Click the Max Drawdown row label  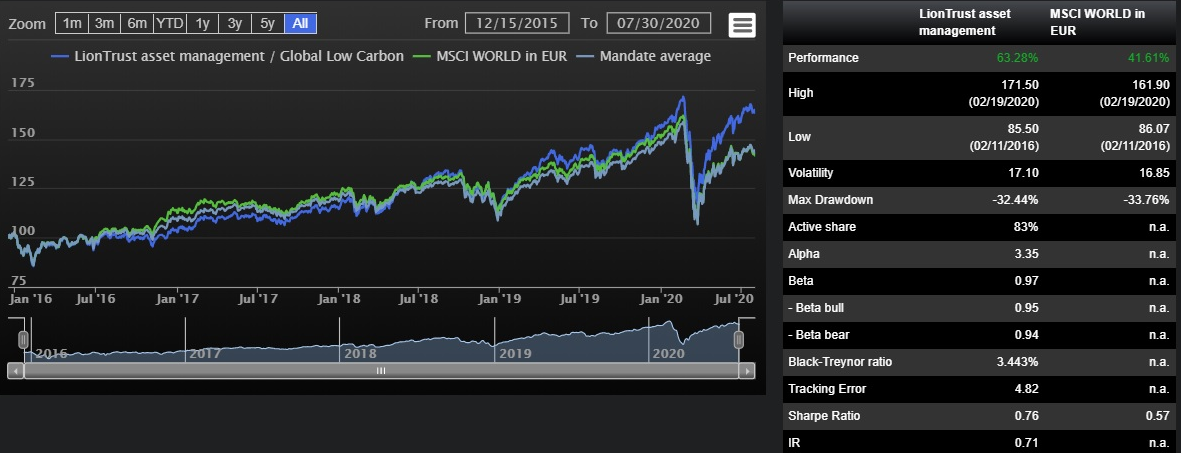tap(830, 200)
